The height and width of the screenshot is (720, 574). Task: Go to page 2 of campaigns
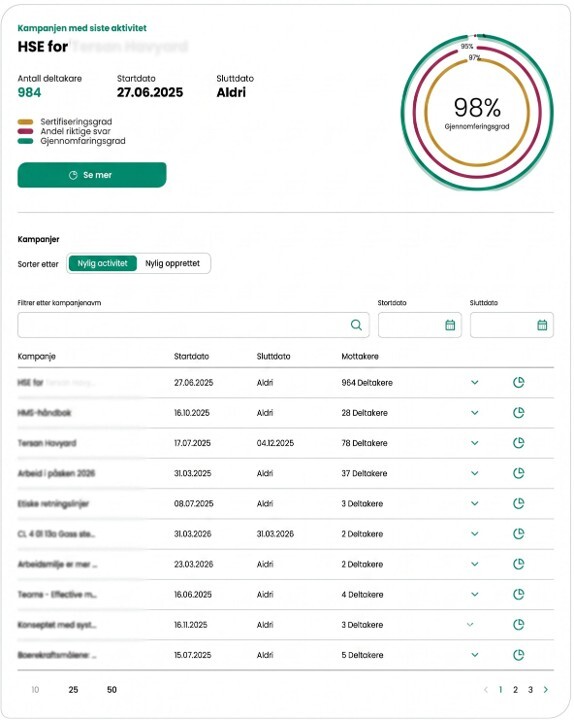[515, 690]
